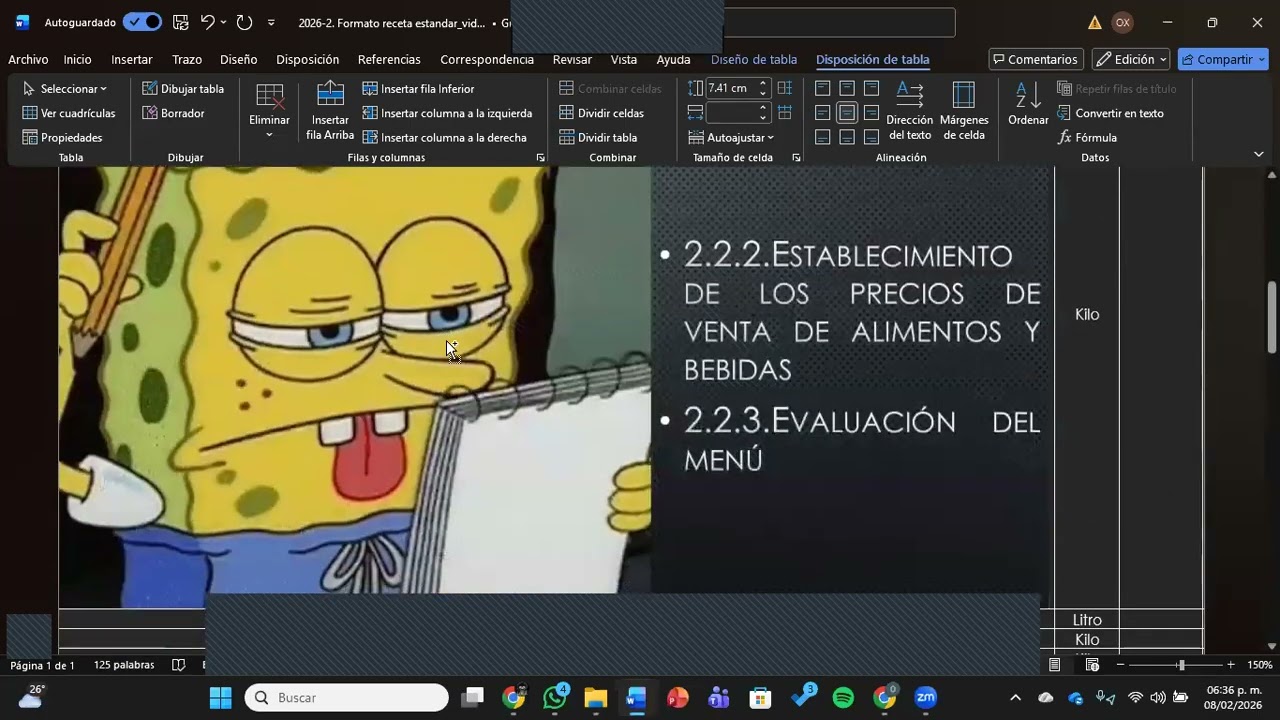The image size is (1280, 720).
Task: Switch to the Correspondencia tab
Action: 487,59
